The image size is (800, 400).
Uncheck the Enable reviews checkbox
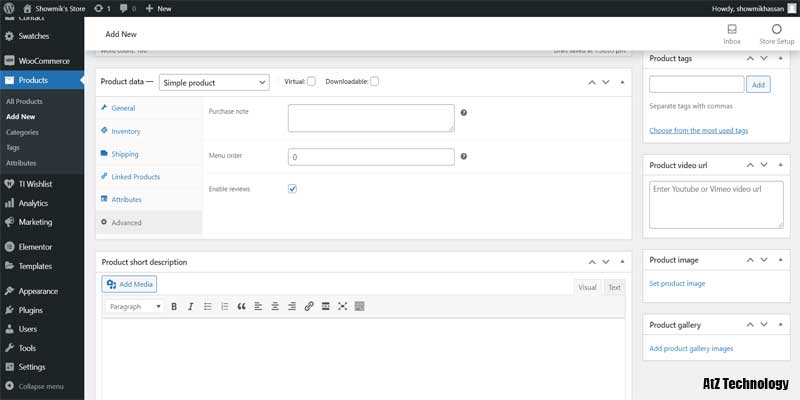click(x=292, y=188)
